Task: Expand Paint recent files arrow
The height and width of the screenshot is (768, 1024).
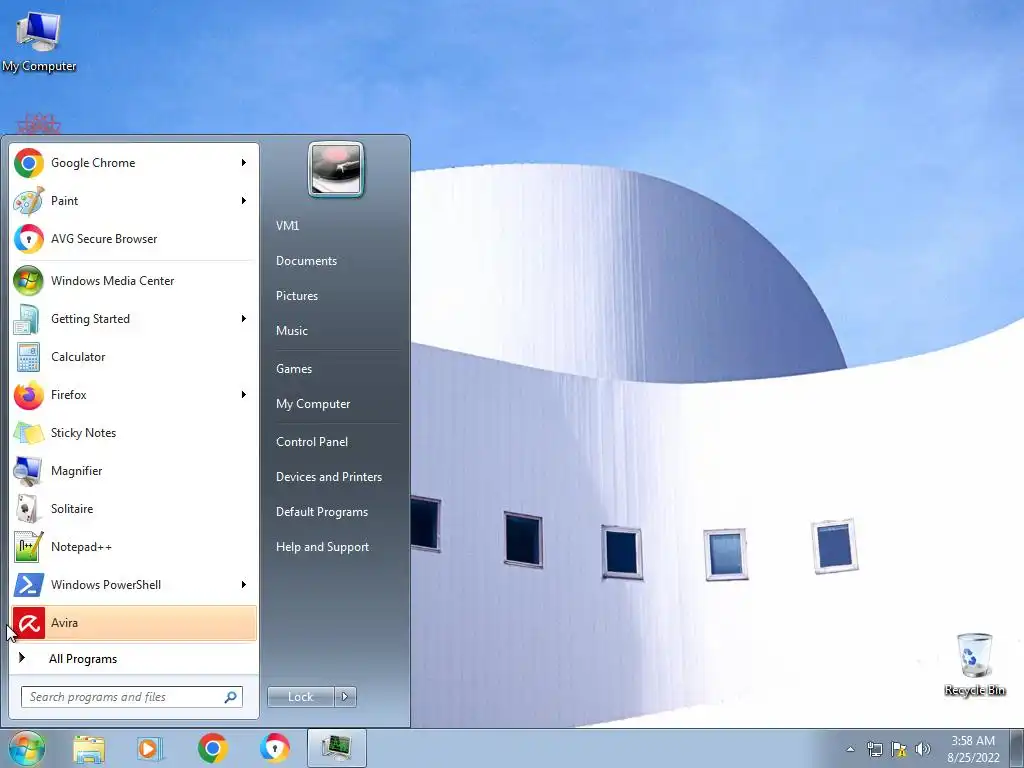Action: [x=244, y=200]
